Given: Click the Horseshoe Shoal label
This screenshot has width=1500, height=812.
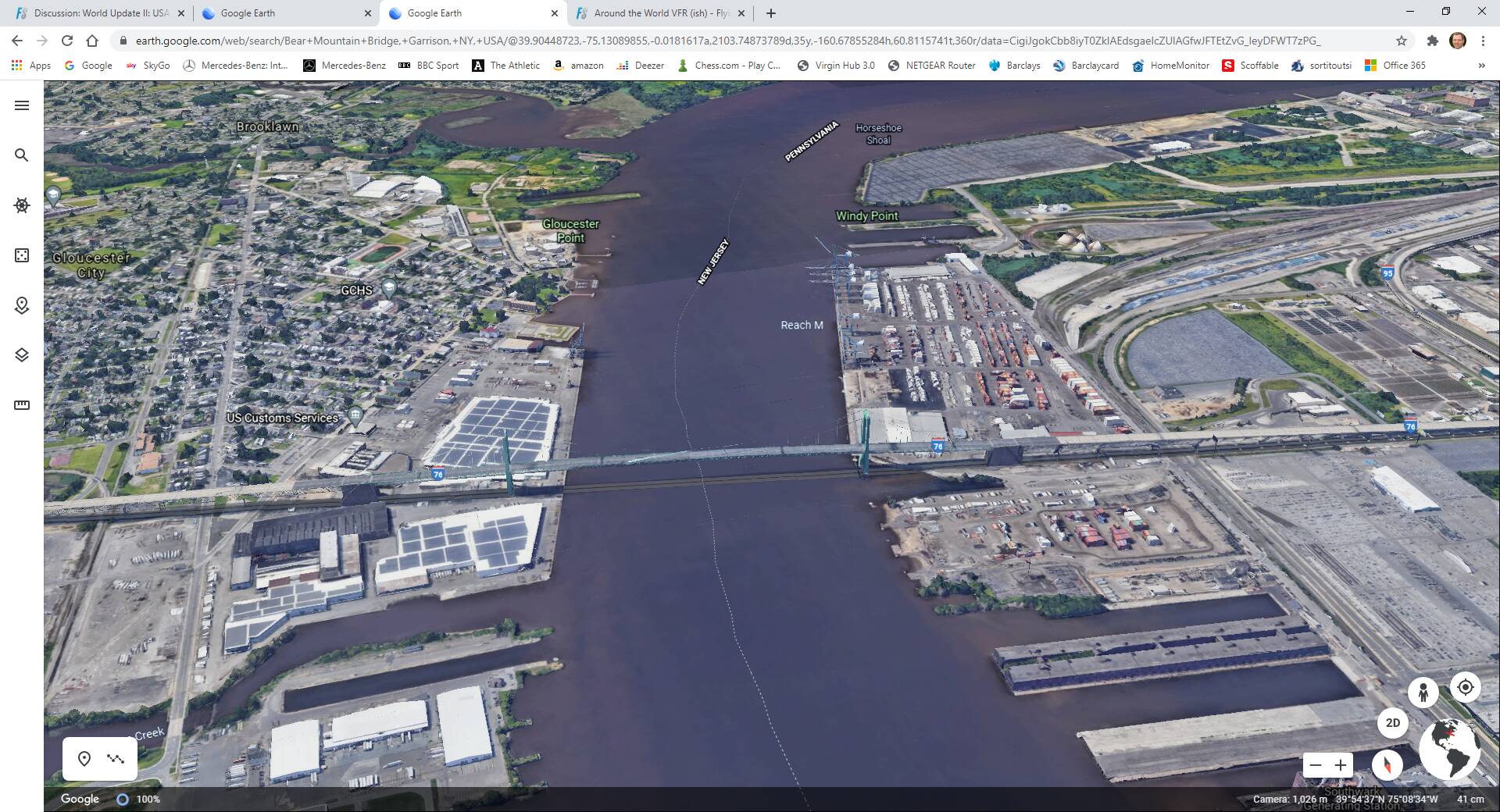Looking at the screenshot, I should click(x=878, y=134).
